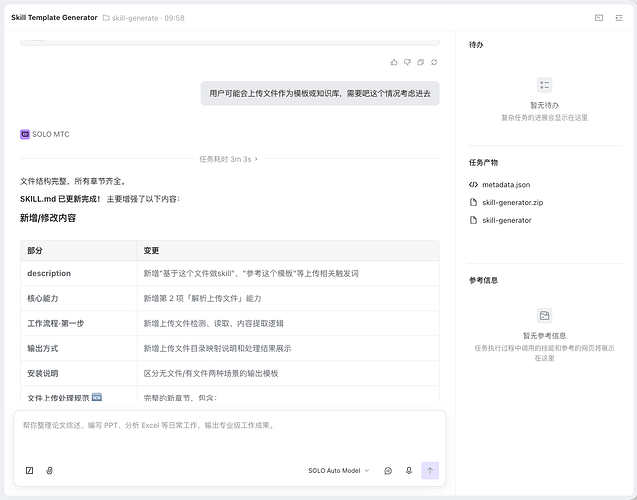This screenshot has height=500, width=637.
Task: Click the file icon next to skill-generator.zip
Action: [473, 202]
